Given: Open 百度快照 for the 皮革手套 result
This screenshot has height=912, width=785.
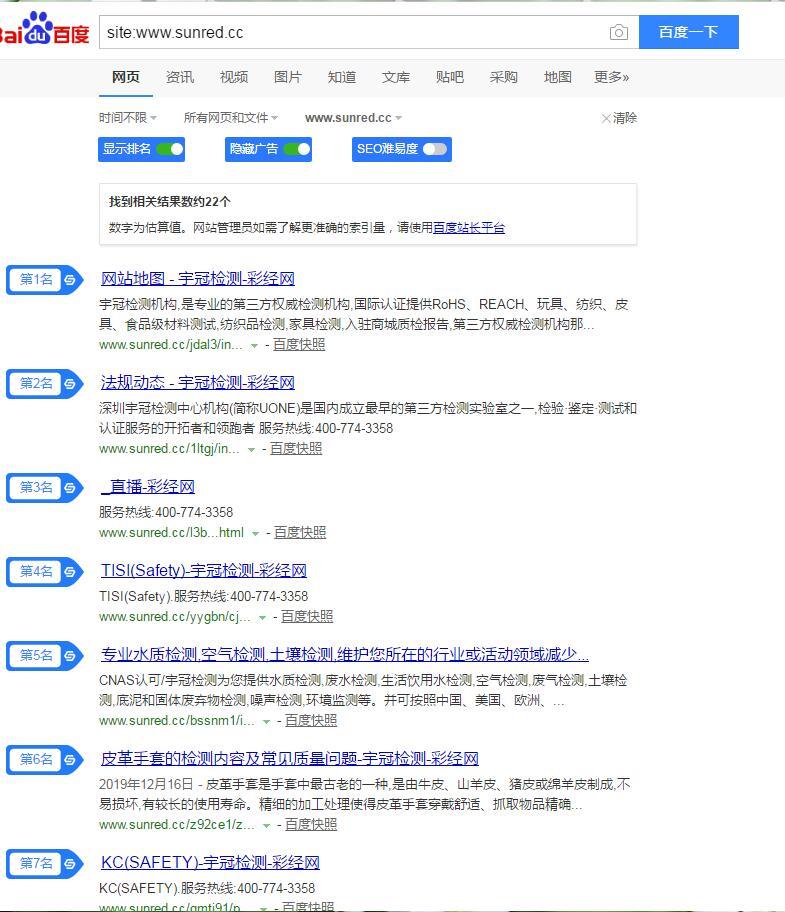Looking at the screenshot, I should (x=311, y=825).
